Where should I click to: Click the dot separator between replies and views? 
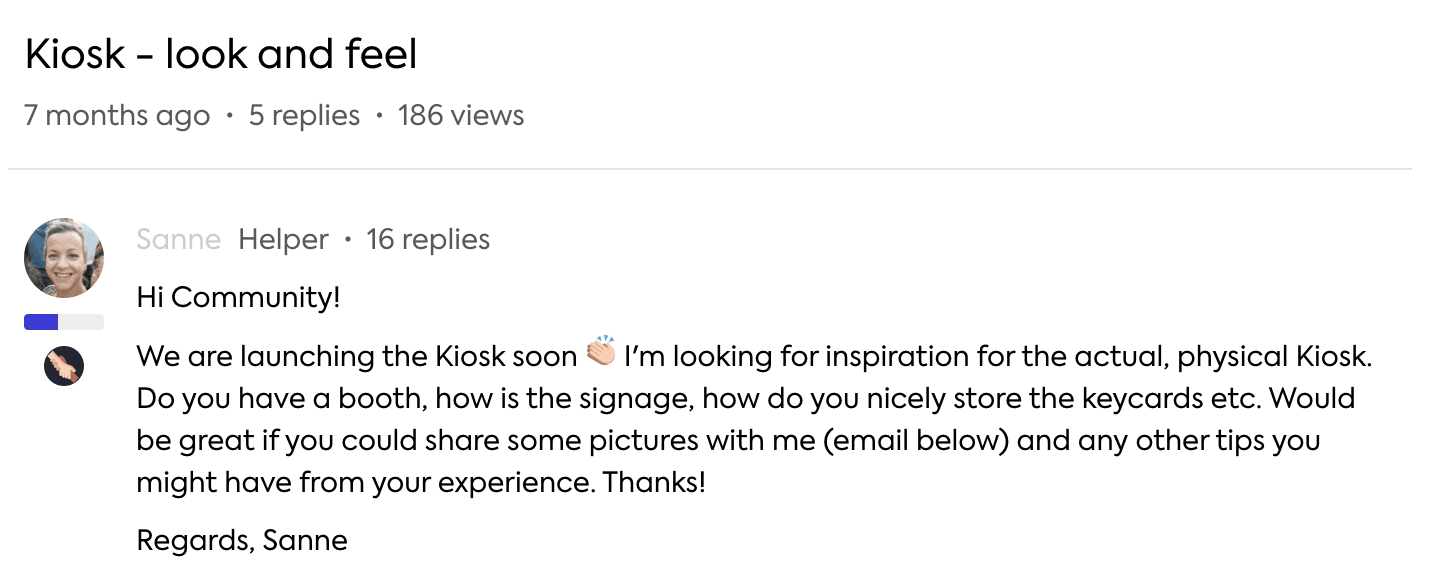pyautogui.click(x=379, y=117)
